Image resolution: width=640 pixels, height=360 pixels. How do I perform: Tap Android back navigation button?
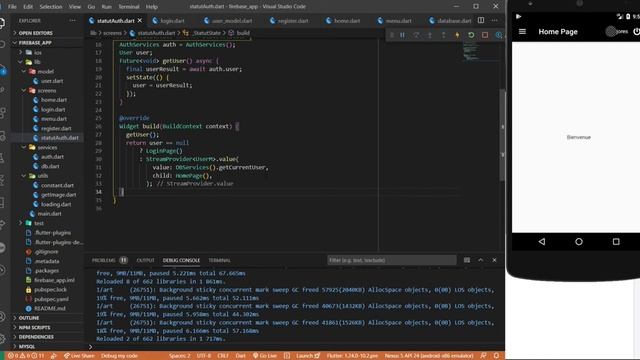coord(542,242)
